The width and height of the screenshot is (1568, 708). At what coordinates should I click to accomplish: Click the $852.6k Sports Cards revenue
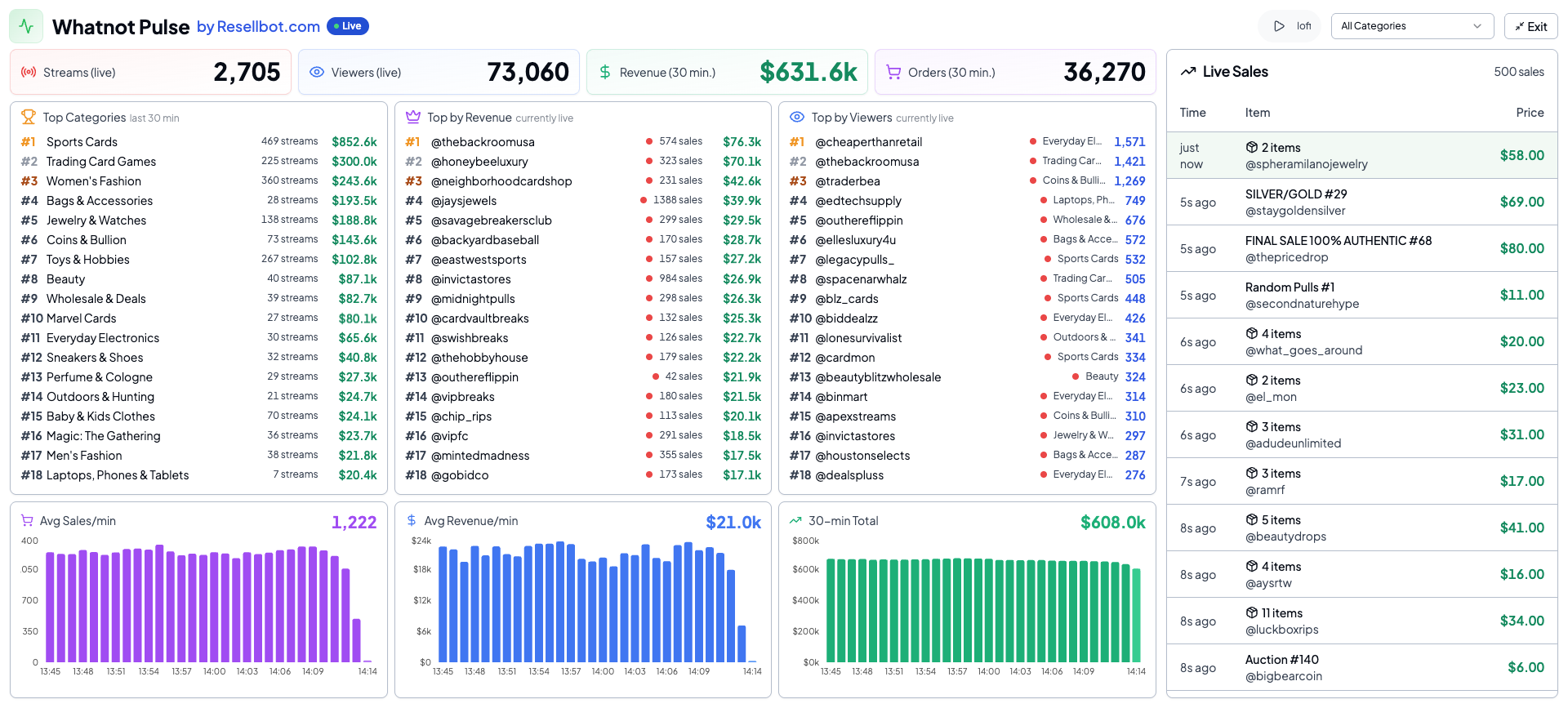coord(354,141)
